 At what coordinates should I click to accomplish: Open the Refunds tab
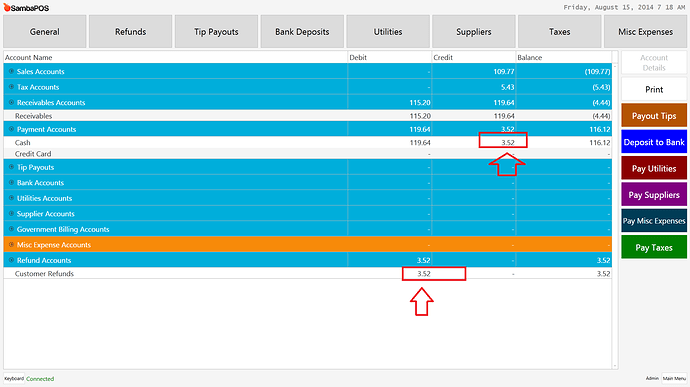coord(130,32)
